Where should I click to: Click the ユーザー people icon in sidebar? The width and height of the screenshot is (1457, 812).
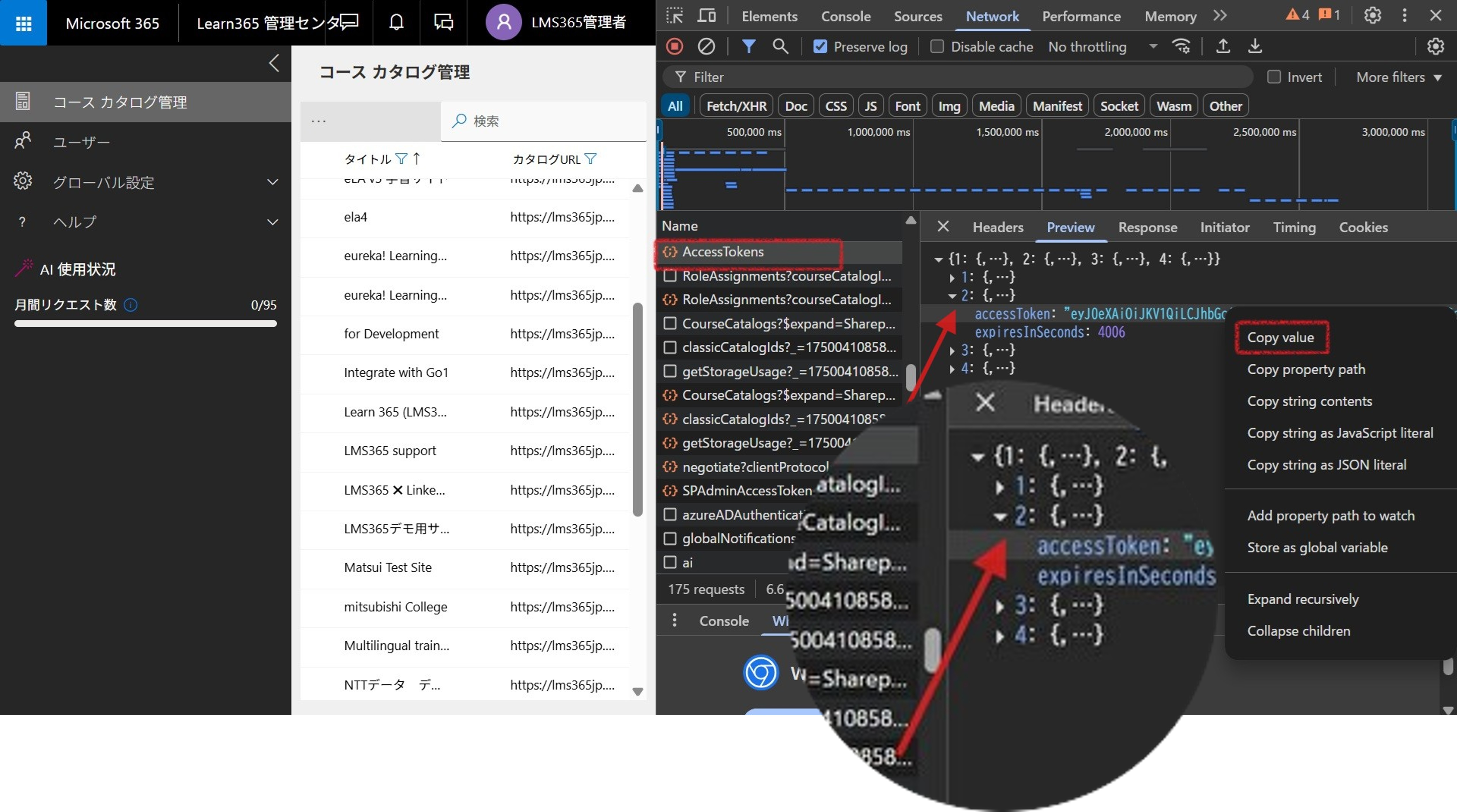pyautogui.click(x=23, y=141)
